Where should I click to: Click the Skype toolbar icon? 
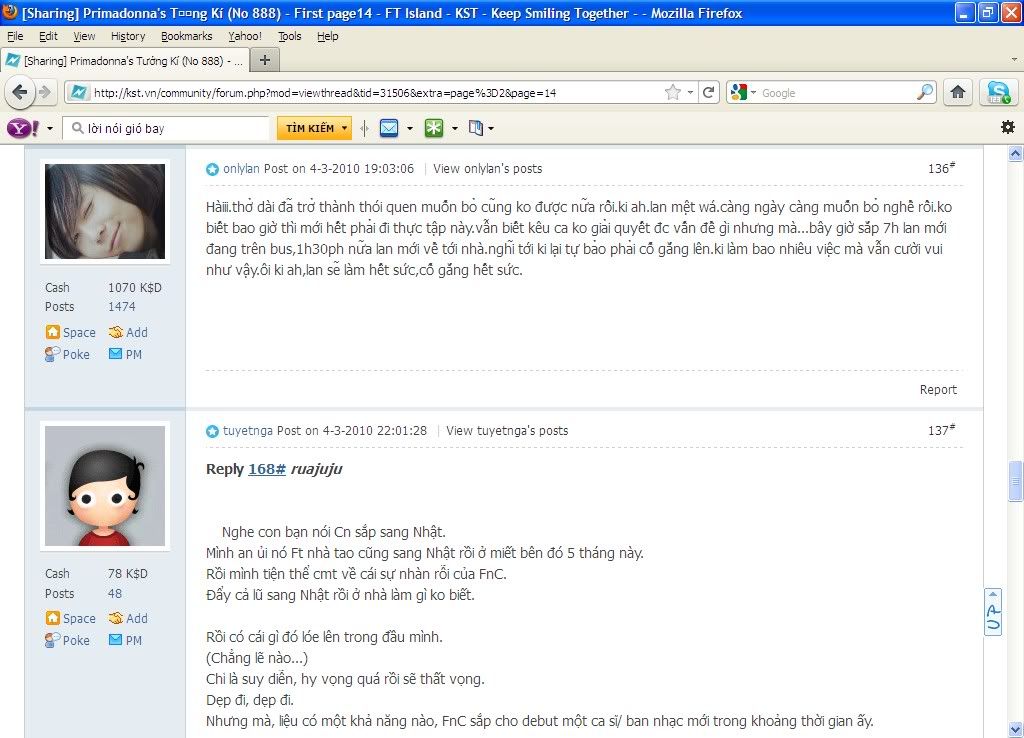[x=999, y=92]
